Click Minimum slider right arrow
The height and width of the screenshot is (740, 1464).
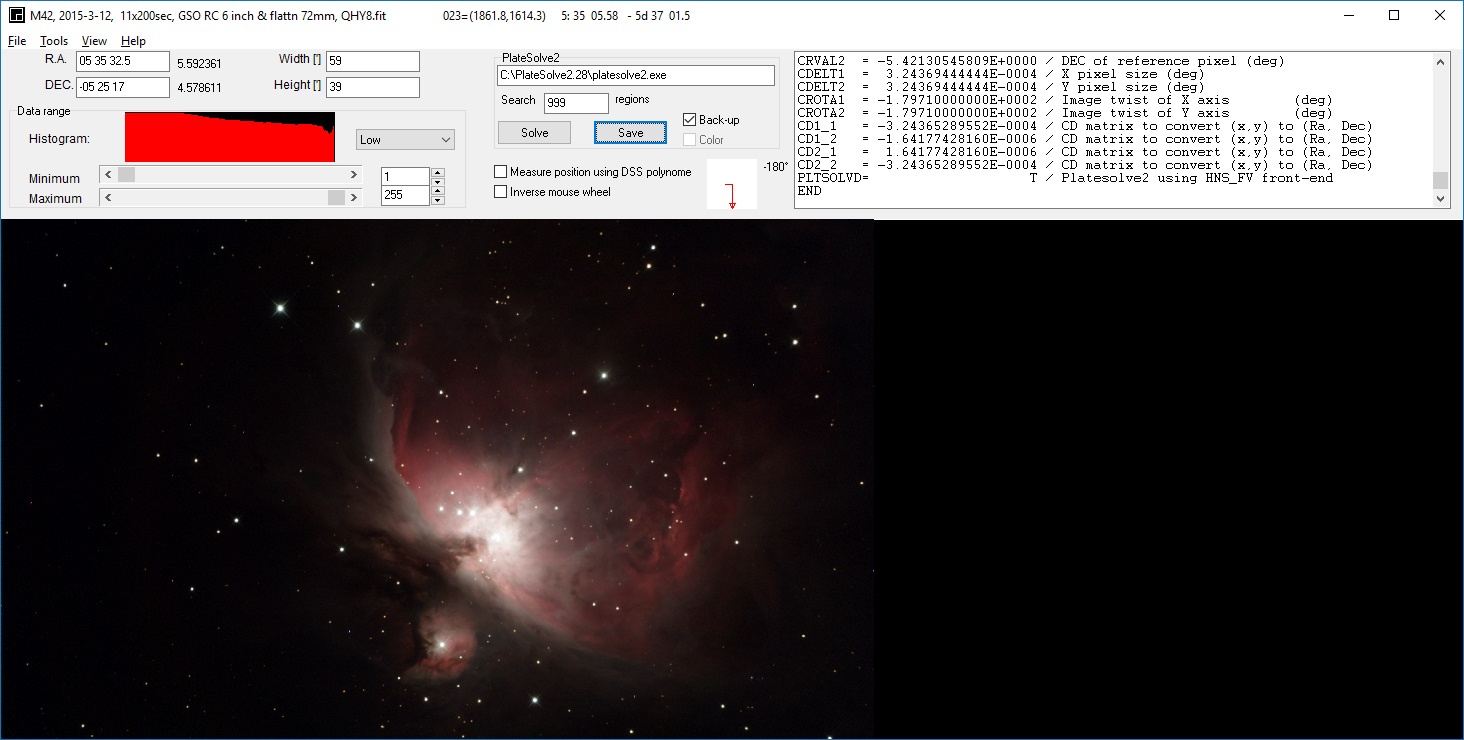click(x=353, y=175)
